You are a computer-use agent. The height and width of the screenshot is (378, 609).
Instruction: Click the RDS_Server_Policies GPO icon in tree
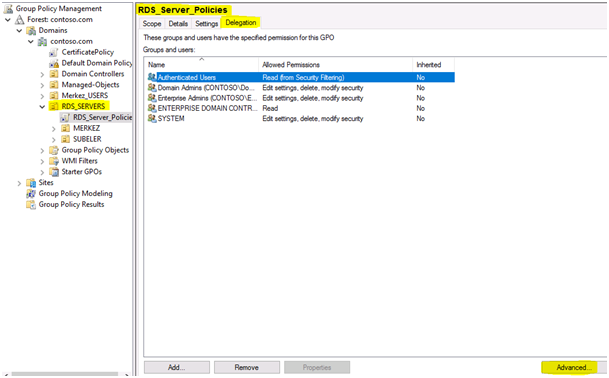66,117
